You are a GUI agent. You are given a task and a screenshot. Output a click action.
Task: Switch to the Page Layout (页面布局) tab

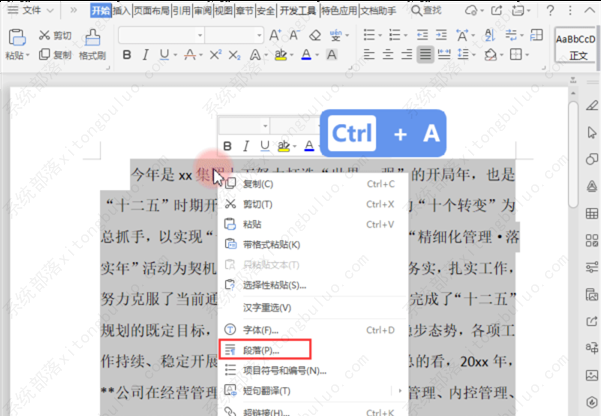(x=151, y=11)
